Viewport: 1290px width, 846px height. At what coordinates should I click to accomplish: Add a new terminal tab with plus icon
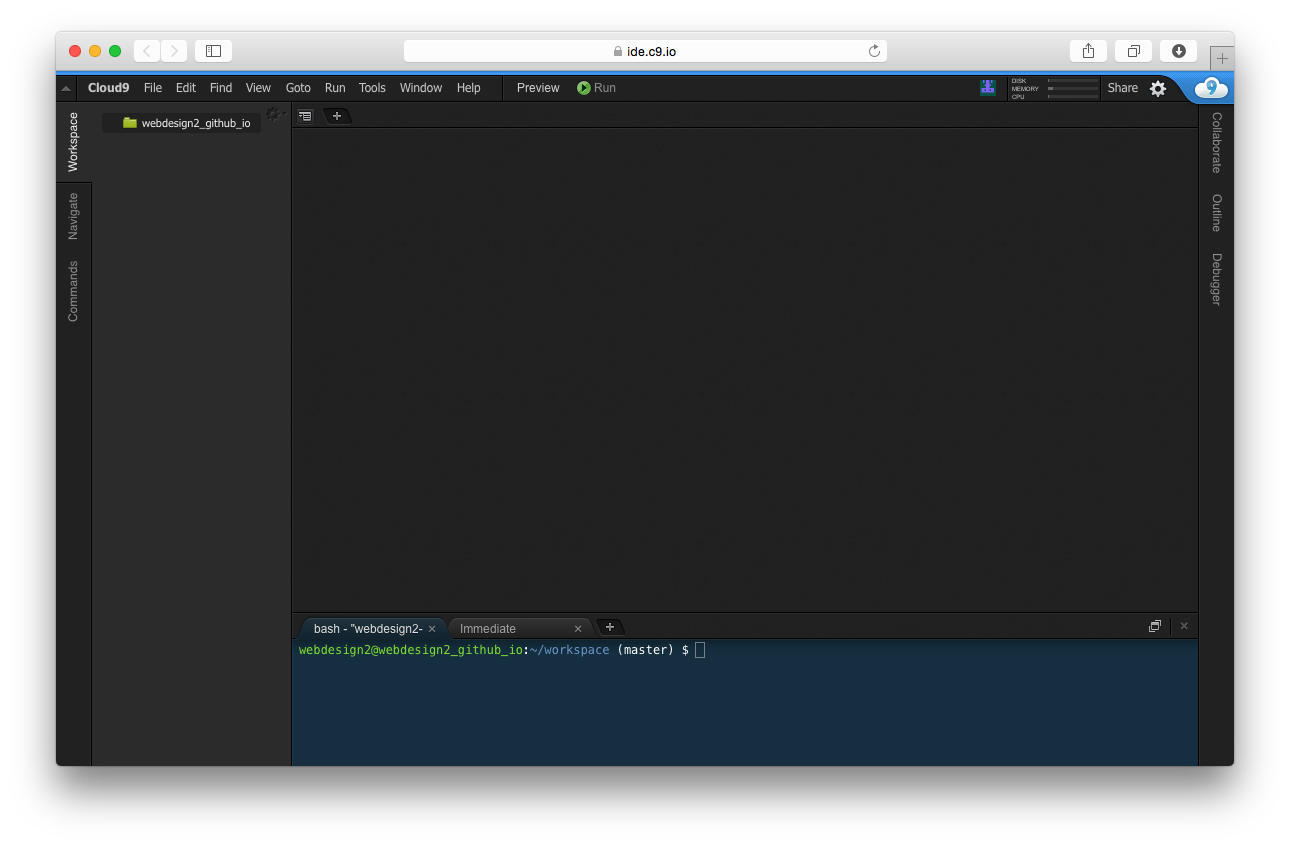(610, 627)
